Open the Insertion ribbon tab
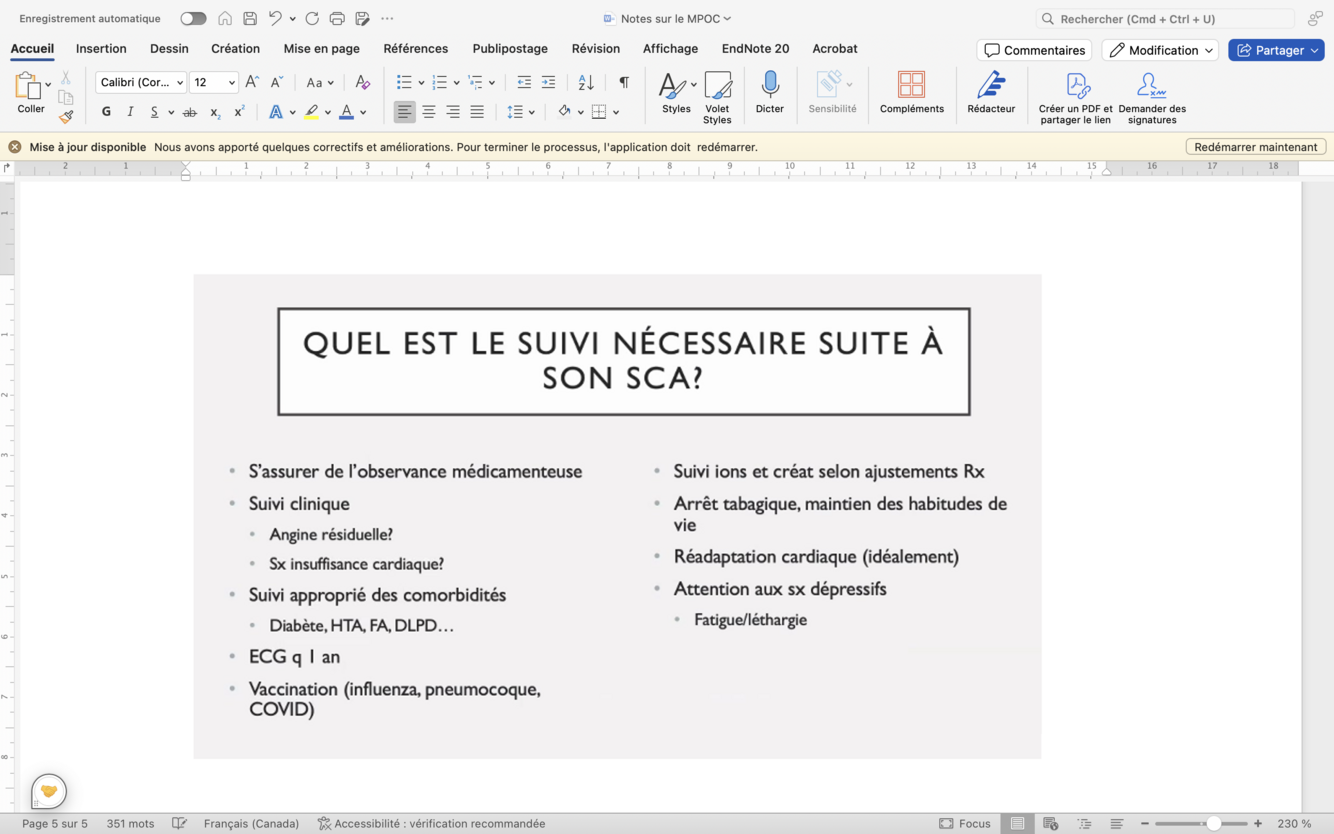 pyautogui.click(x=101, y=48)
